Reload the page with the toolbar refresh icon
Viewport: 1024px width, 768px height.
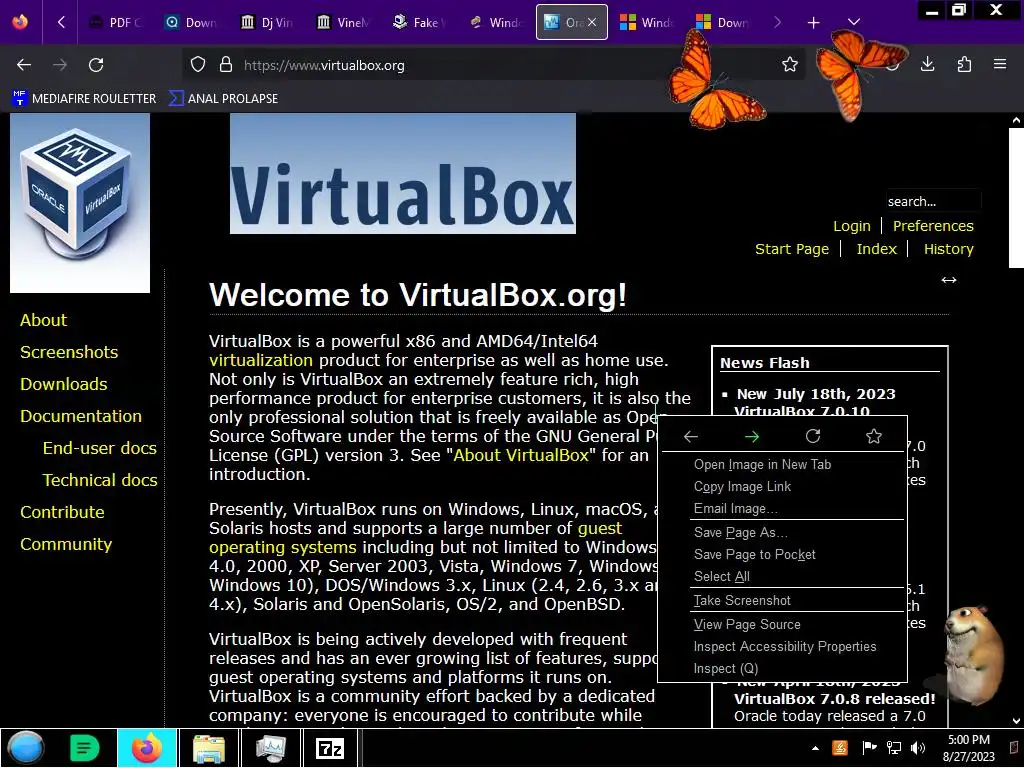(96, 65)
